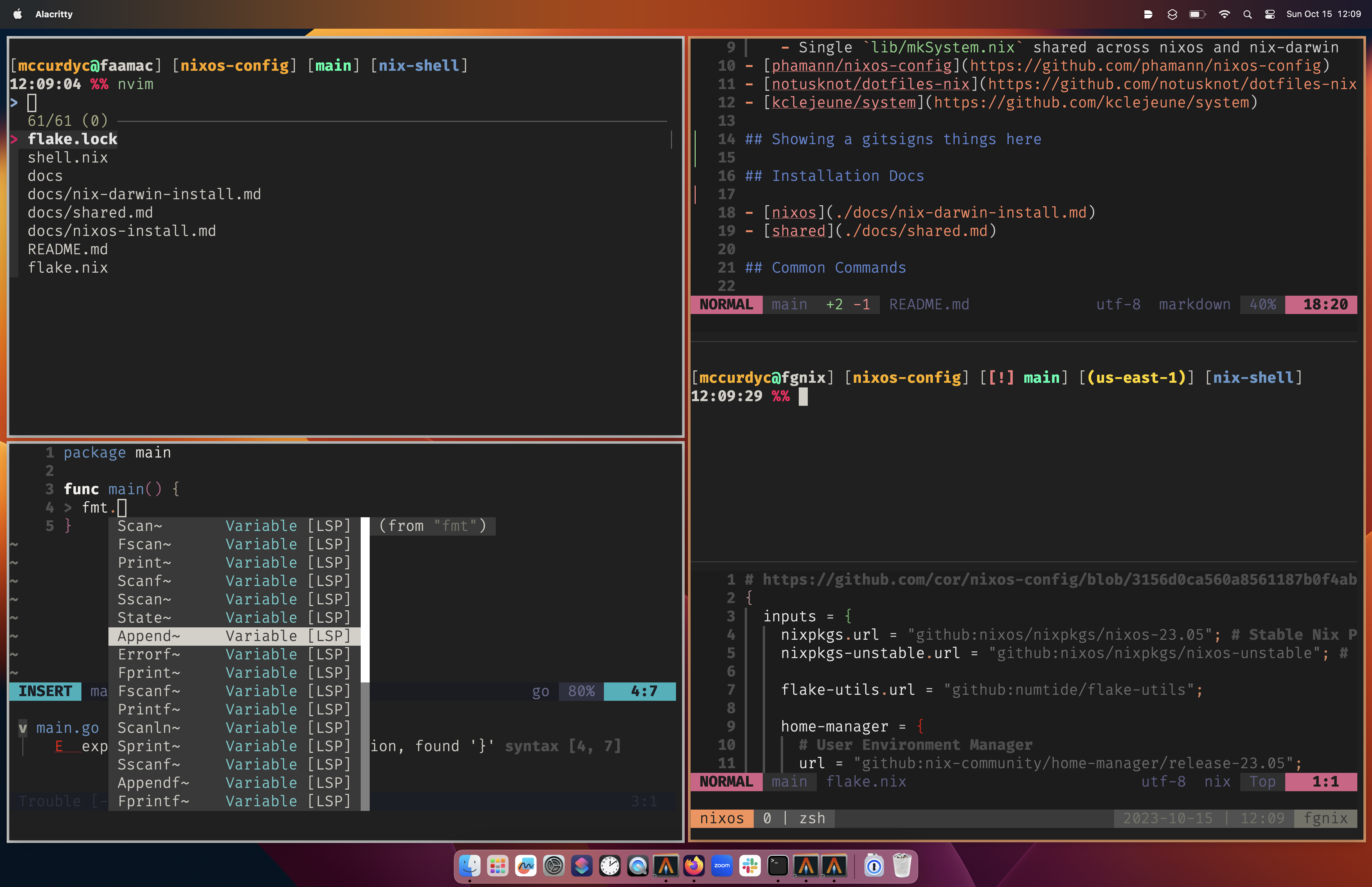The image size is (1372, 887).
Task: Open Firefox from the dock
Action: [x=694, y=866]
